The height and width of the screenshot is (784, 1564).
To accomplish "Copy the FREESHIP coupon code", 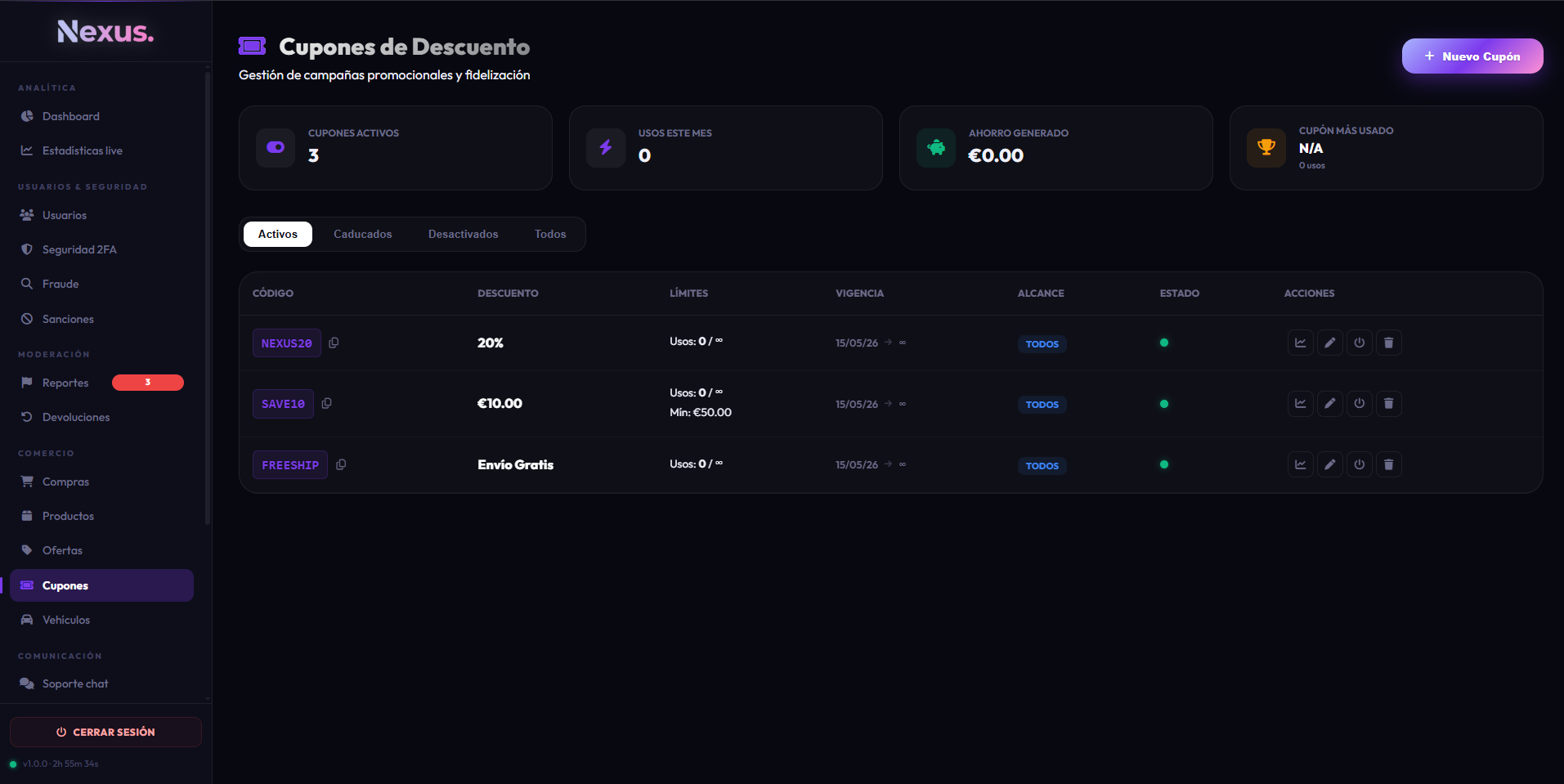I will (x=341, y=464).
